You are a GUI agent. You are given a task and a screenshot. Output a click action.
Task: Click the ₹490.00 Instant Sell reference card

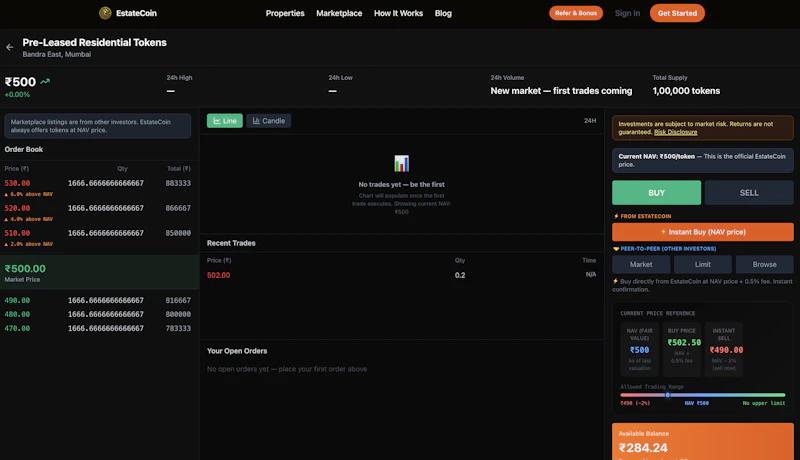(726, 349)
